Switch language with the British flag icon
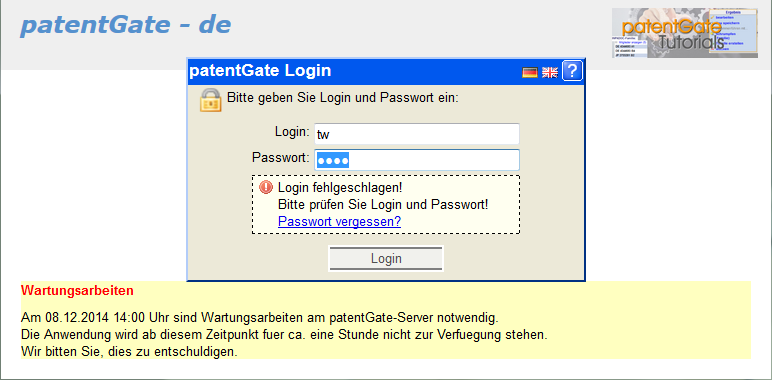 [x=550, y=73]
